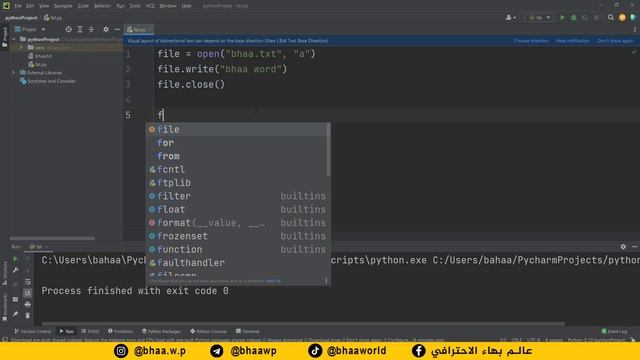
Task: Open Project panel gear options
Action: [106, 29]
